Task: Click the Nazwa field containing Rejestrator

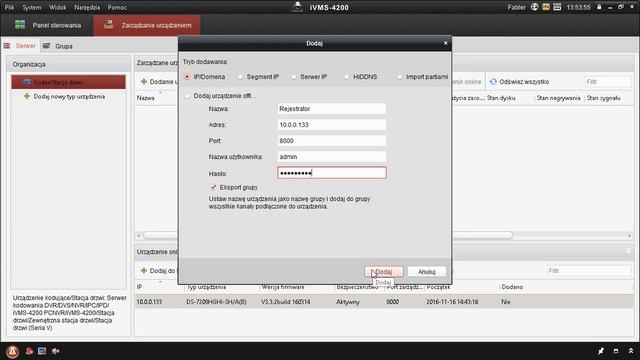Action: coord(331,109)
